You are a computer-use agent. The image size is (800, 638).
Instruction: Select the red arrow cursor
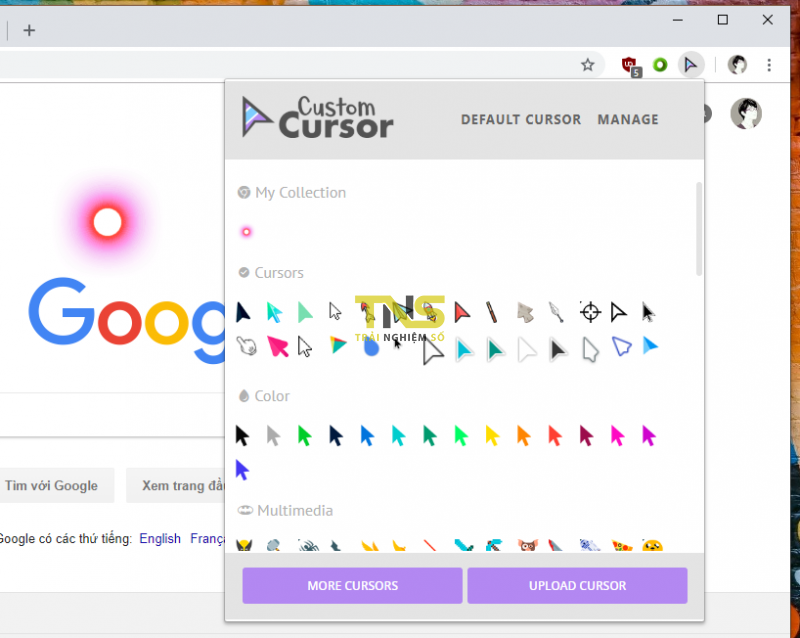tap(461, 311)
